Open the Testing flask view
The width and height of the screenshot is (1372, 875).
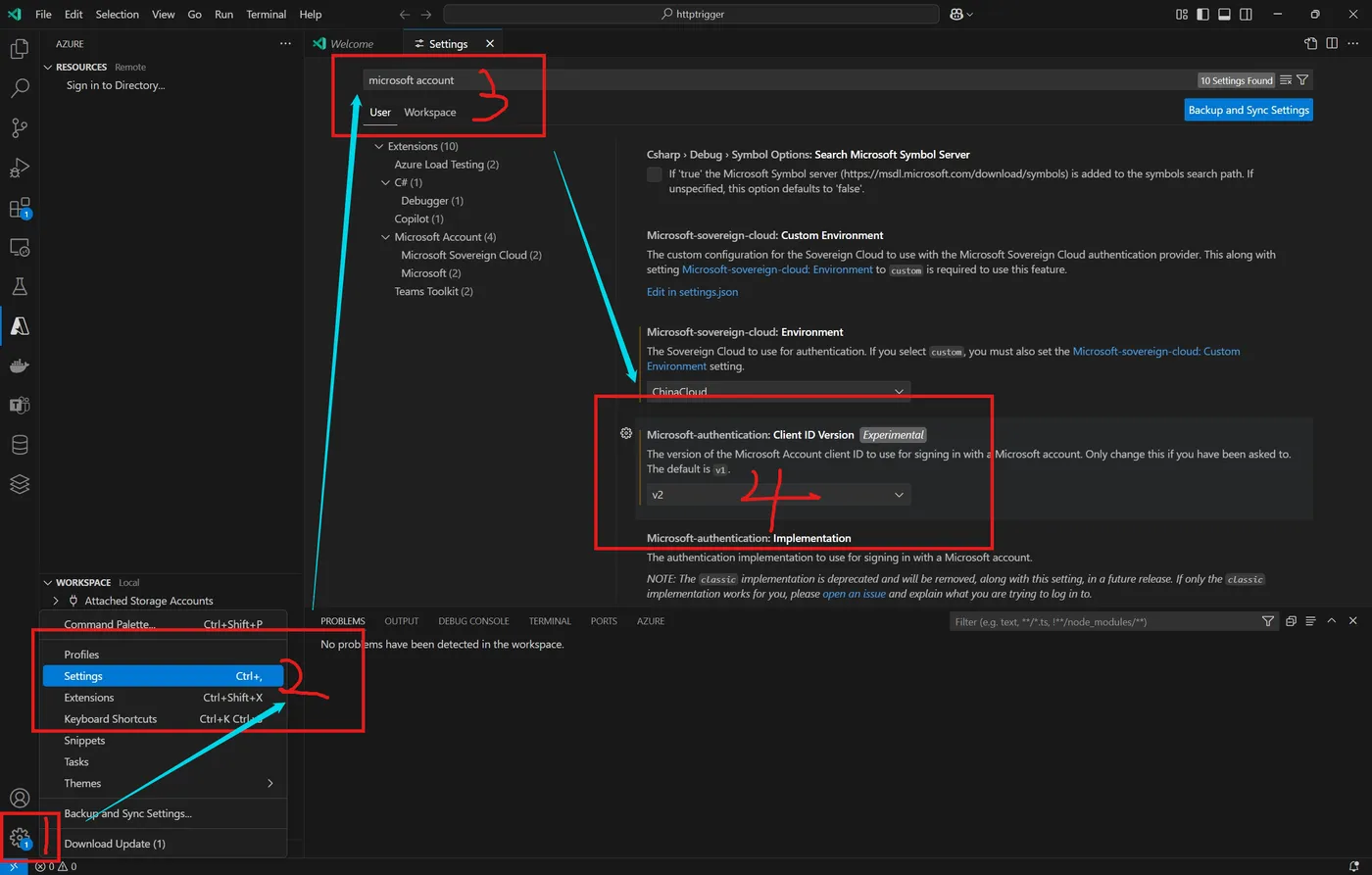[19, 286]
